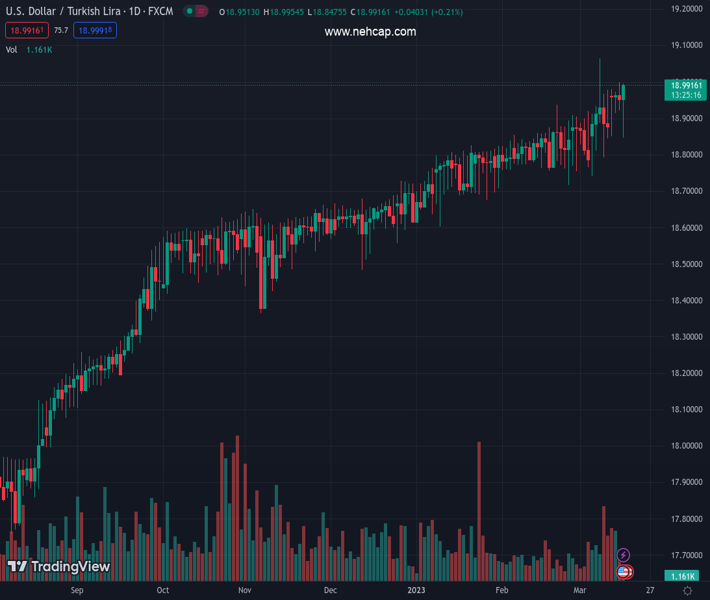Screen dimensions: 710x600
Task: Click the red data mode indicator icon
Action: point(202,12)
